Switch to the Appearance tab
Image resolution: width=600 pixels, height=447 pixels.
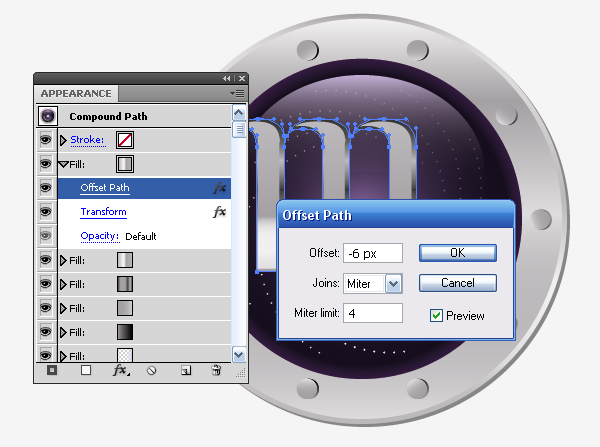(x=76, y=93)
